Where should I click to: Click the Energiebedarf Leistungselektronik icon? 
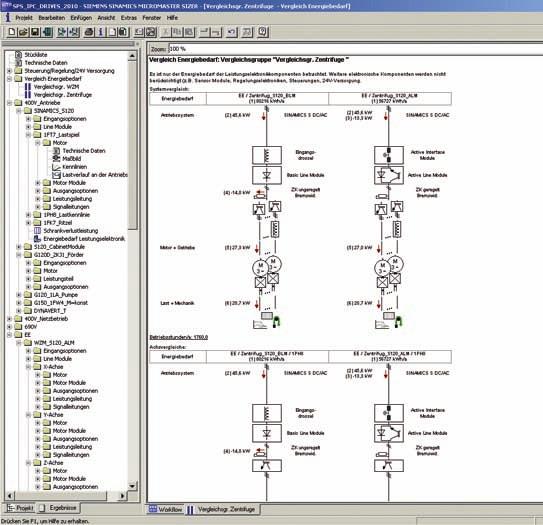coord(37,239)
